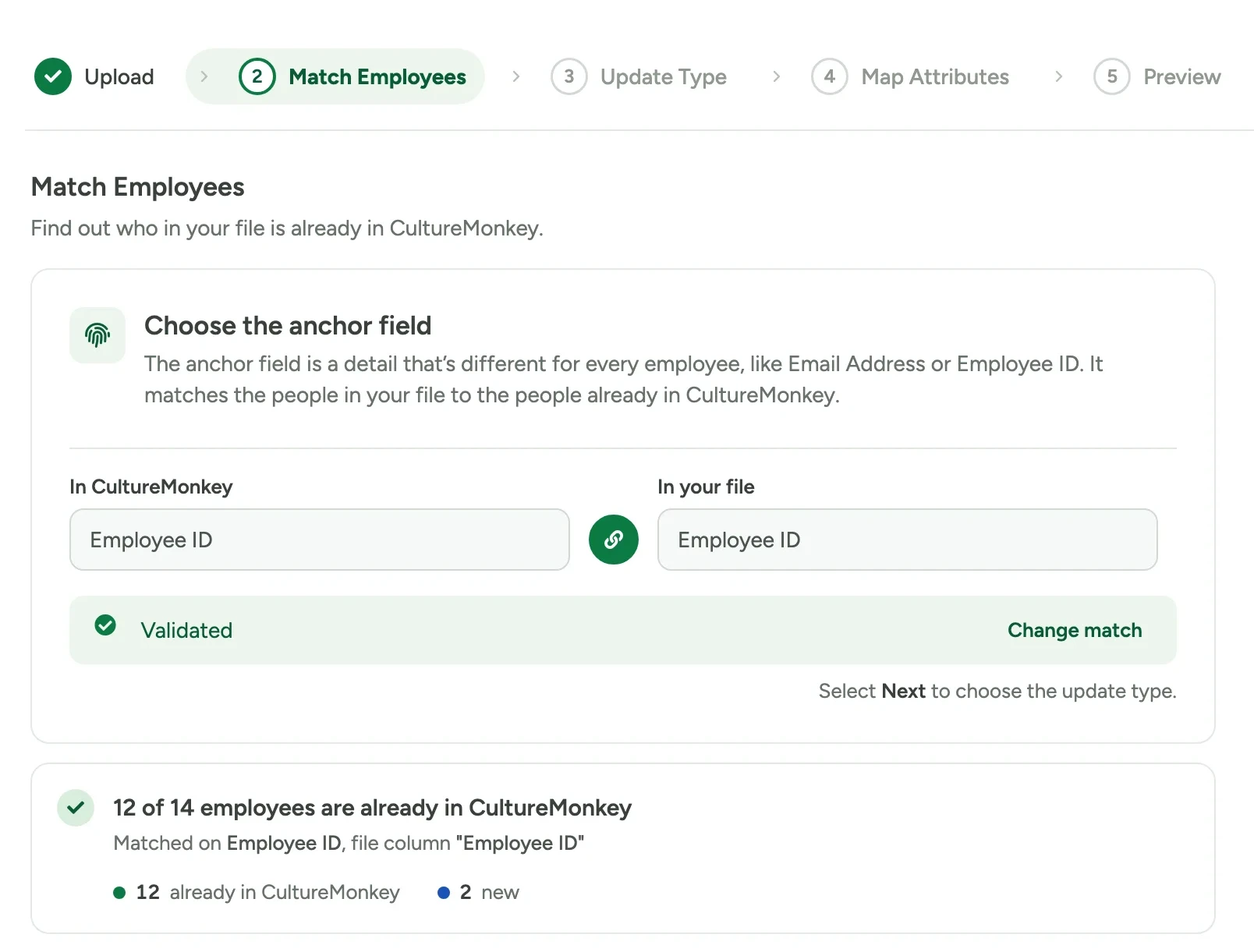Click the step 2 number circle

pos(257,76)
